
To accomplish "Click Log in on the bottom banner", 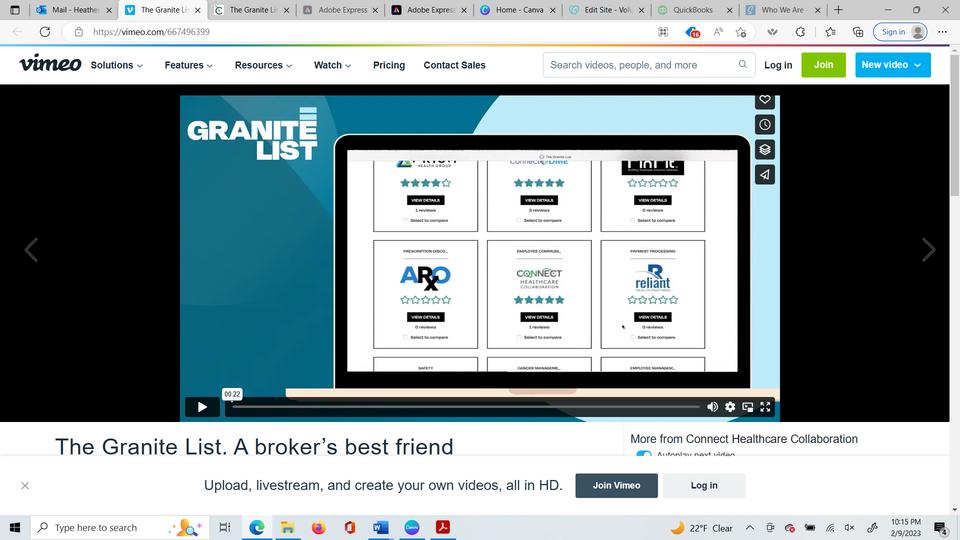I will tap(704, 486).
